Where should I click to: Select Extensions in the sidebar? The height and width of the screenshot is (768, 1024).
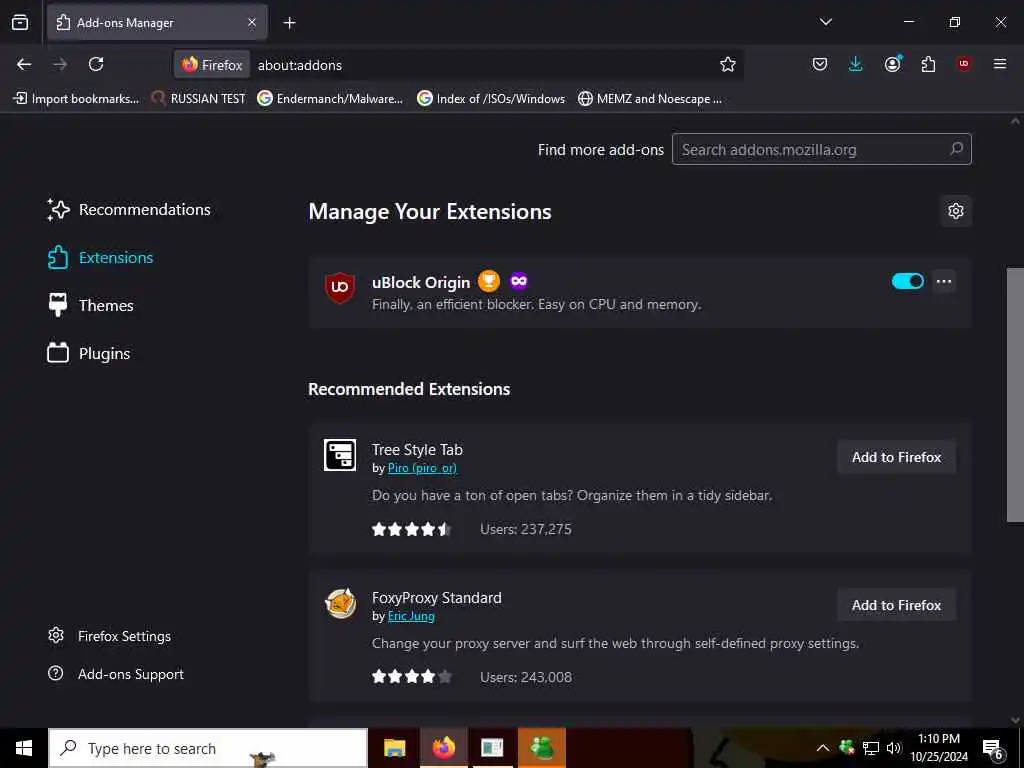[x=101, y=257]
